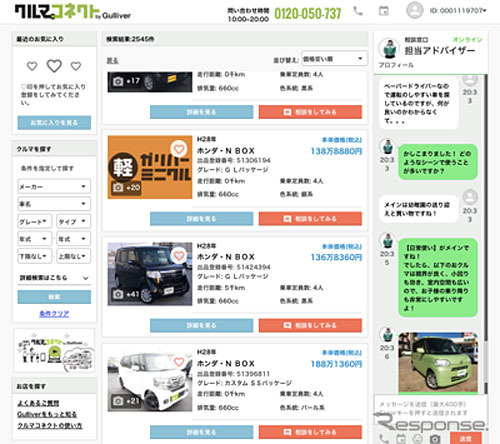Click the camera attach icon in chat toolbar
500x444 pixels.
[x=435, y=439]
